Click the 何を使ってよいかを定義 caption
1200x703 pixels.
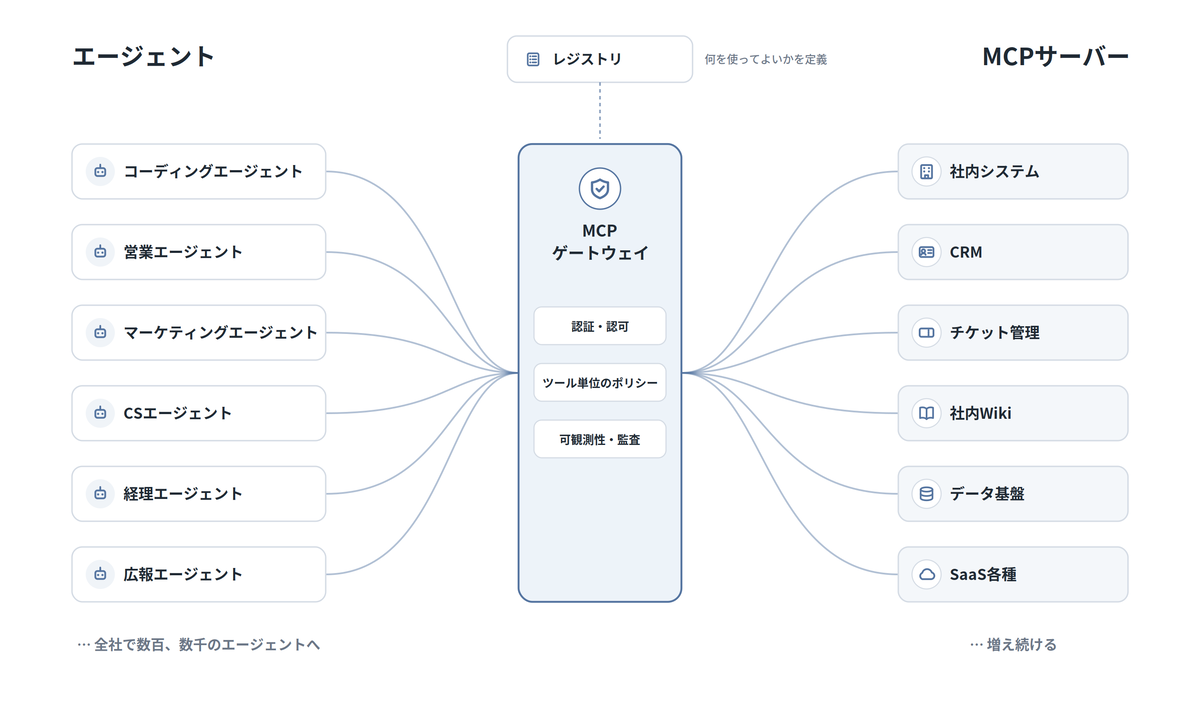pos(766,59)
